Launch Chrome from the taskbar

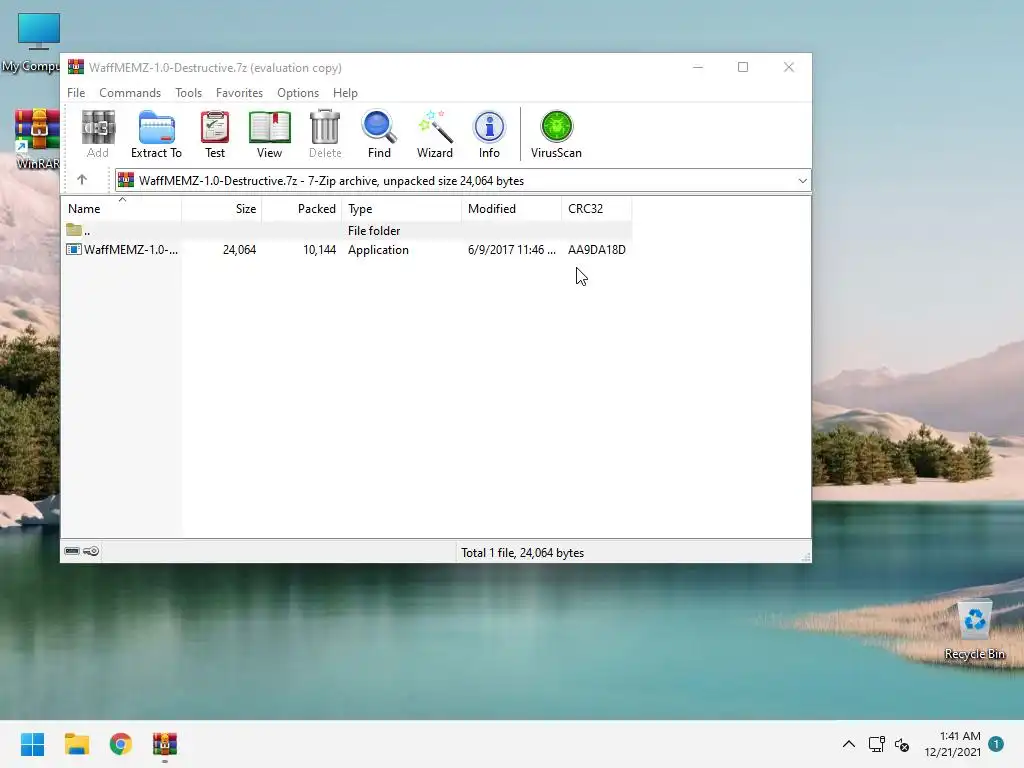click(120, 744)
